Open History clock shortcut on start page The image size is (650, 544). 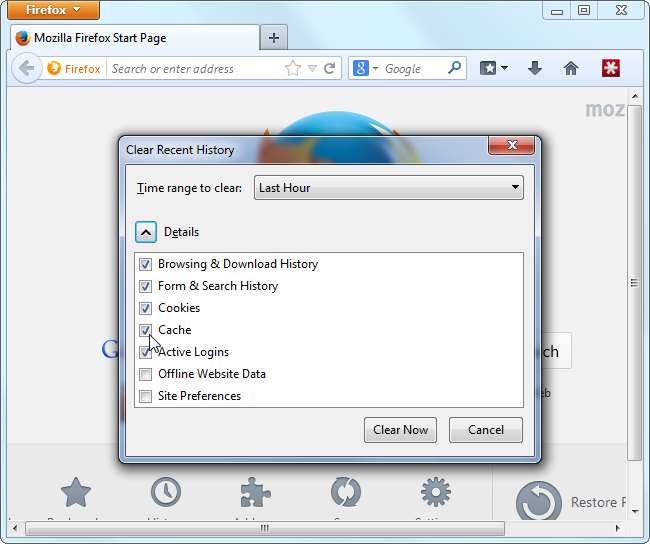(x=166, y=492)
